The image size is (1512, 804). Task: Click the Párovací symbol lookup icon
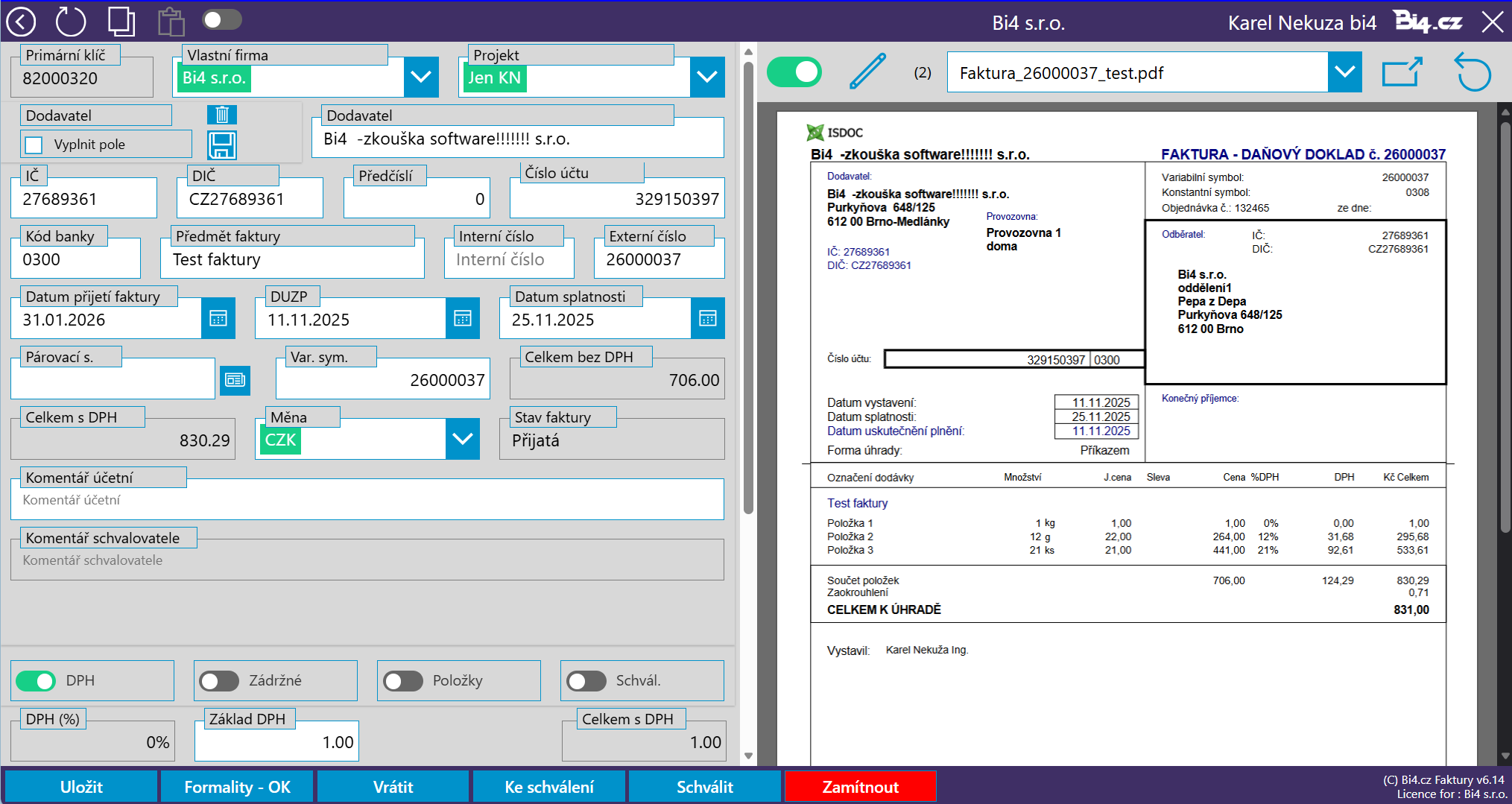235,380
